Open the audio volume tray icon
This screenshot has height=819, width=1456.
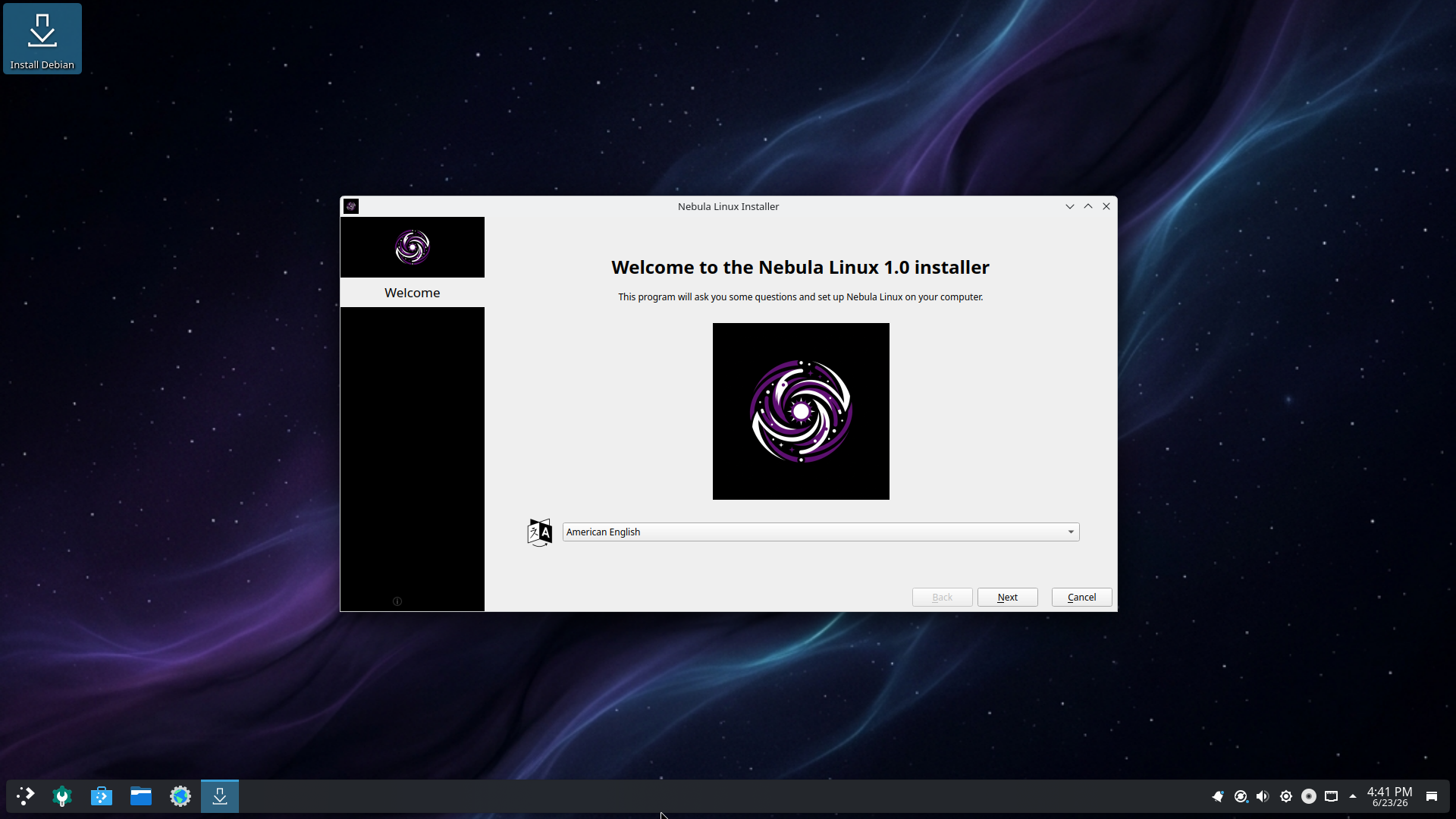(x=1263, y=796)
